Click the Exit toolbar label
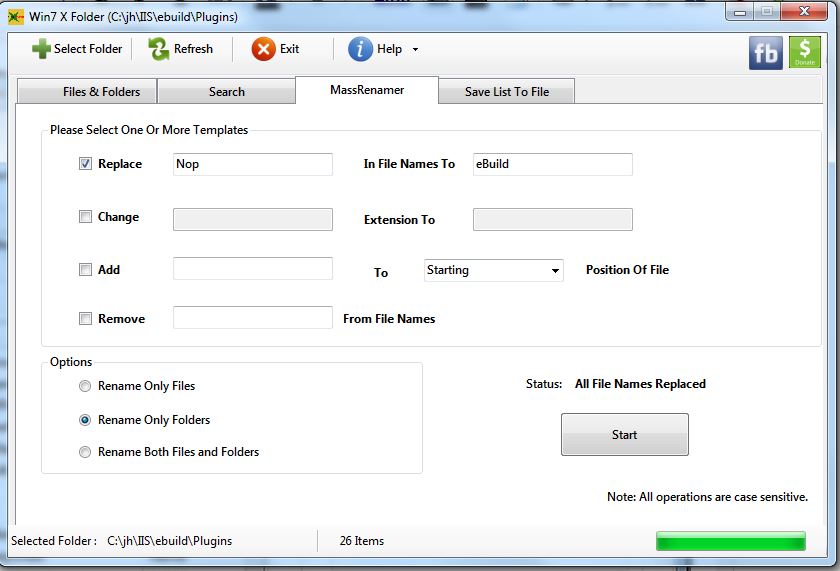The width and height of the screenshot is (840, 571). (289, 49)
